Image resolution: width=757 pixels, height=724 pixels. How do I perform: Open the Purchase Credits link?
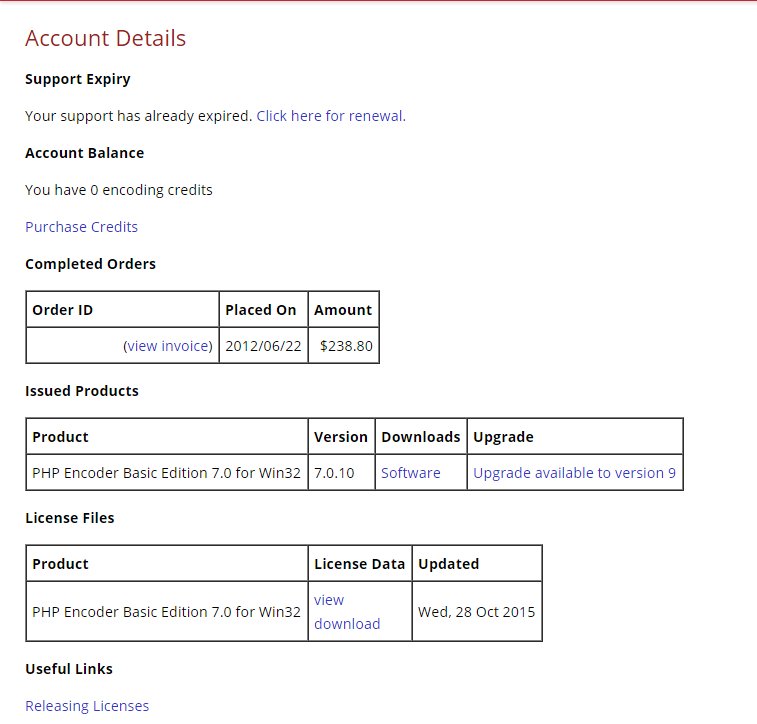click(x=81, y=227)
